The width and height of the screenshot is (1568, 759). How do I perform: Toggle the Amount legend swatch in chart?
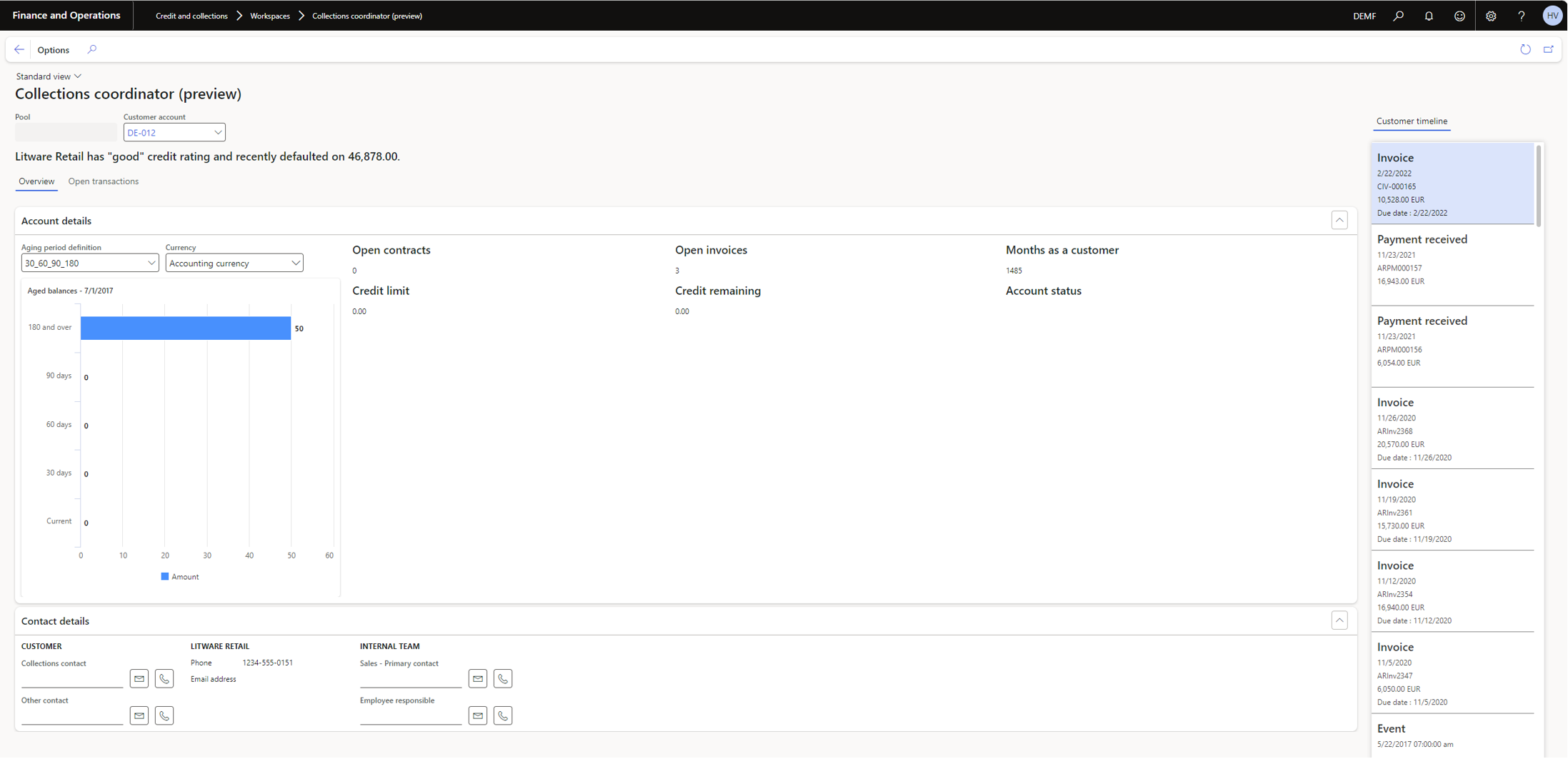click(165, 577)
